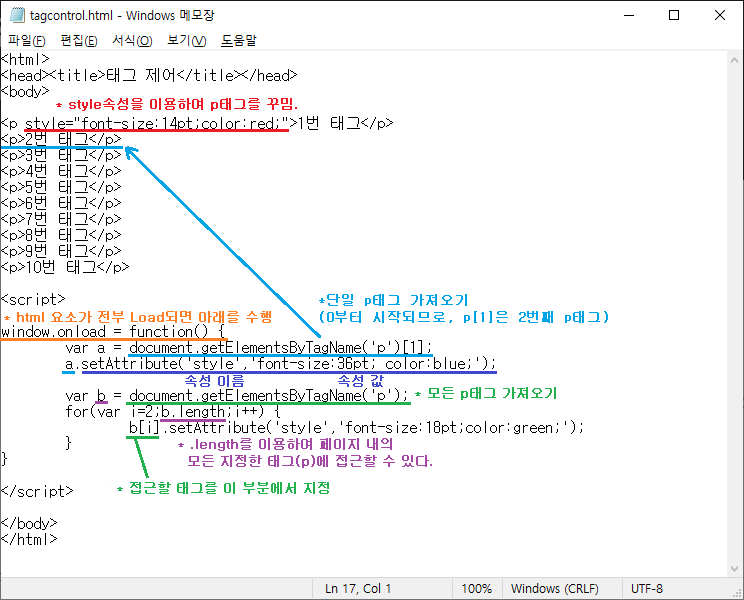Viewport: 744px width, 600px height.
Task: Click the 'var b = document.getElementsByTagName' line
Action: click(x=237, y=396)
